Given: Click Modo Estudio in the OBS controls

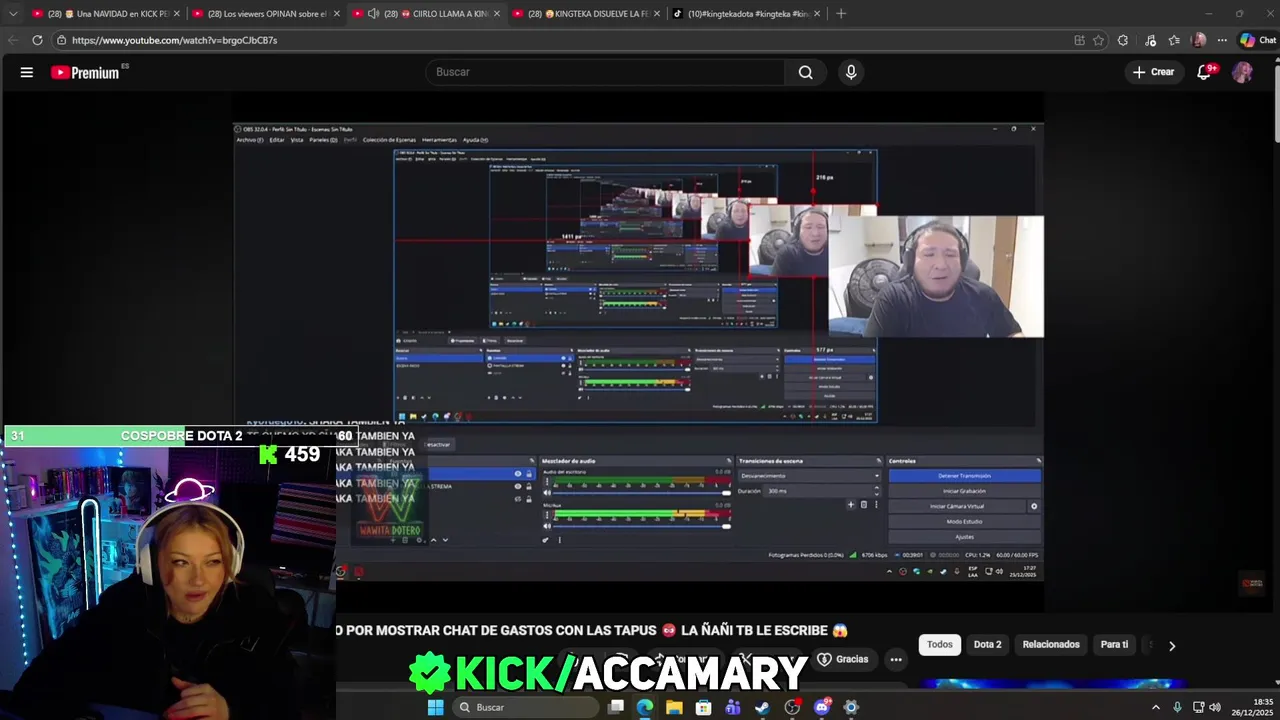Looking at the screenshot, I should point(964,522).
